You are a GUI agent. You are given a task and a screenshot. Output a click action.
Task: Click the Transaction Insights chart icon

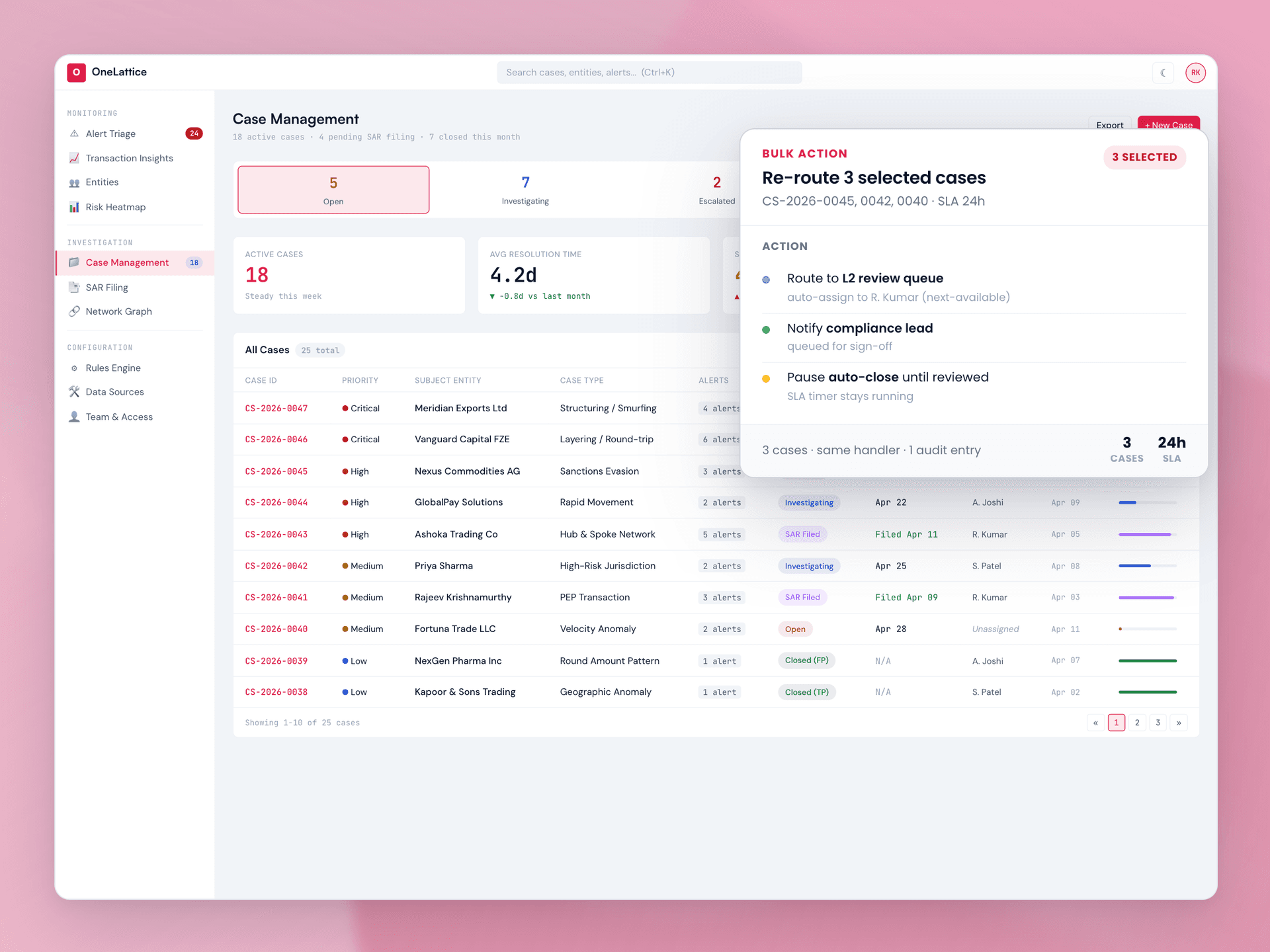click(74, 158)
